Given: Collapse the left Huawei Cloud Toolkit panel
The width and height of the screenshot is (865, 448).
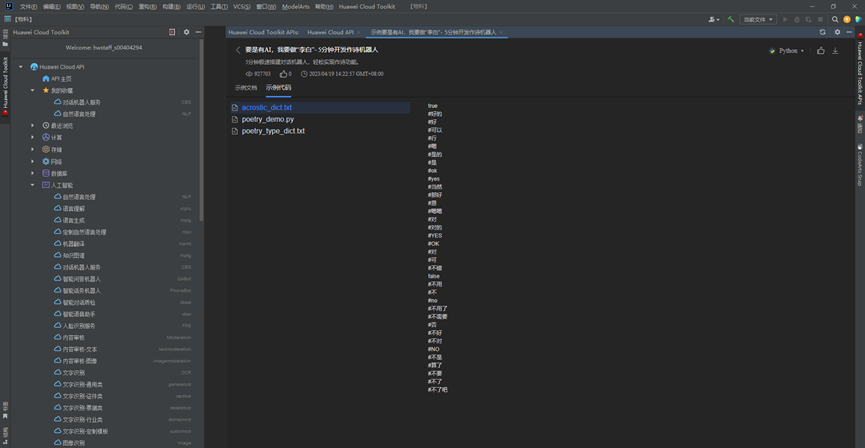Looking at the screenshot, I should point(198,33).
